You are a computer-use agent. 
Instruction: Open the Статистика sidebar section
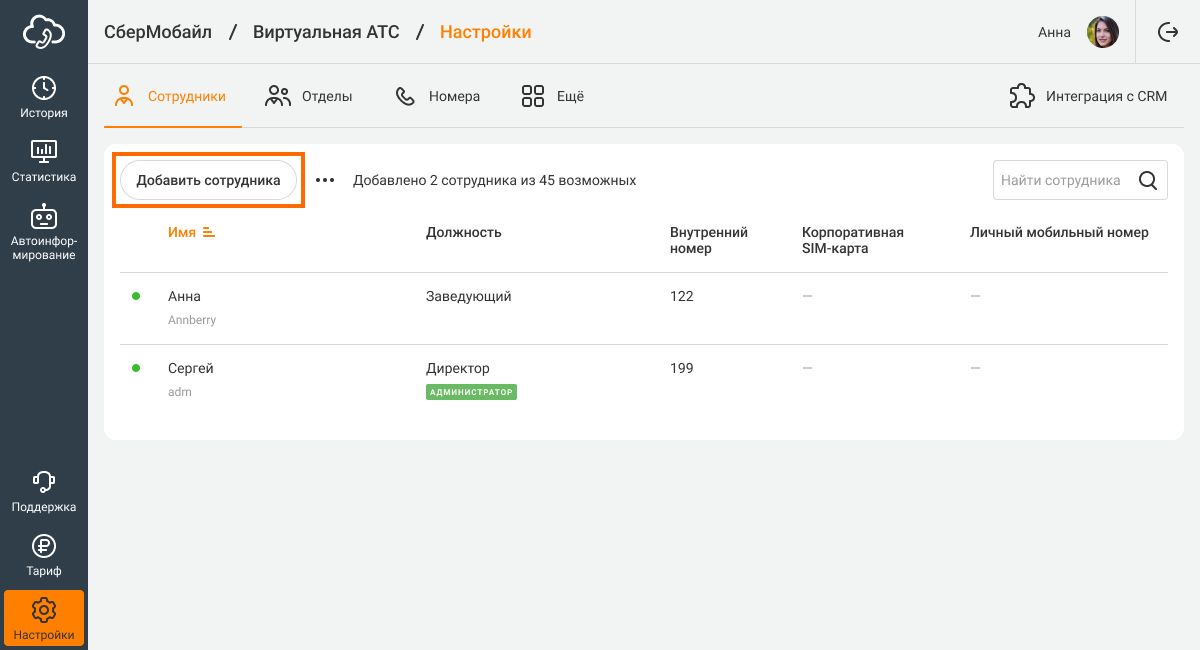pos(44,161)
